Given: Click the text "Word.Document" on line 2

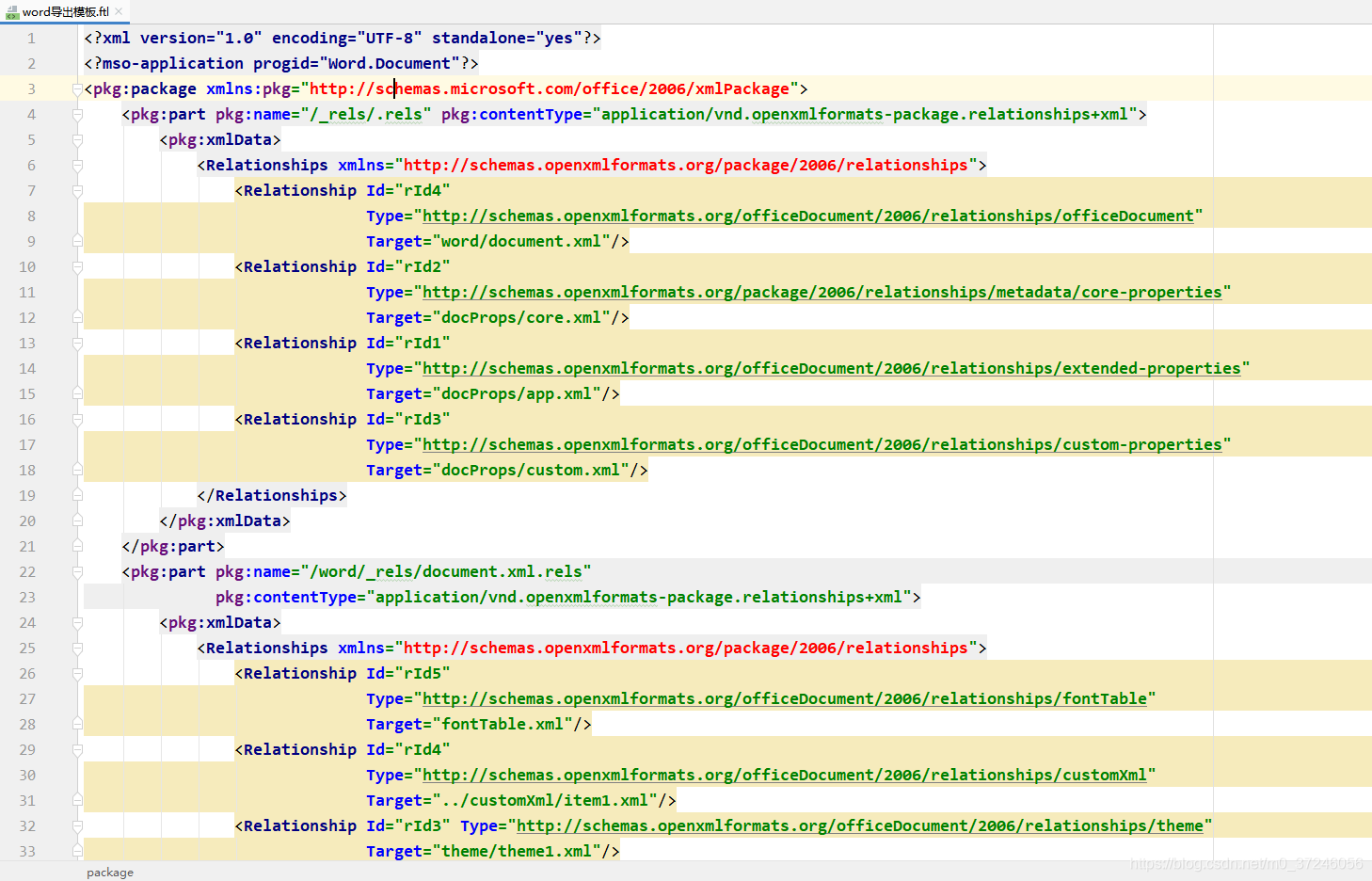Looking at the screenshot, I should 389,64.
